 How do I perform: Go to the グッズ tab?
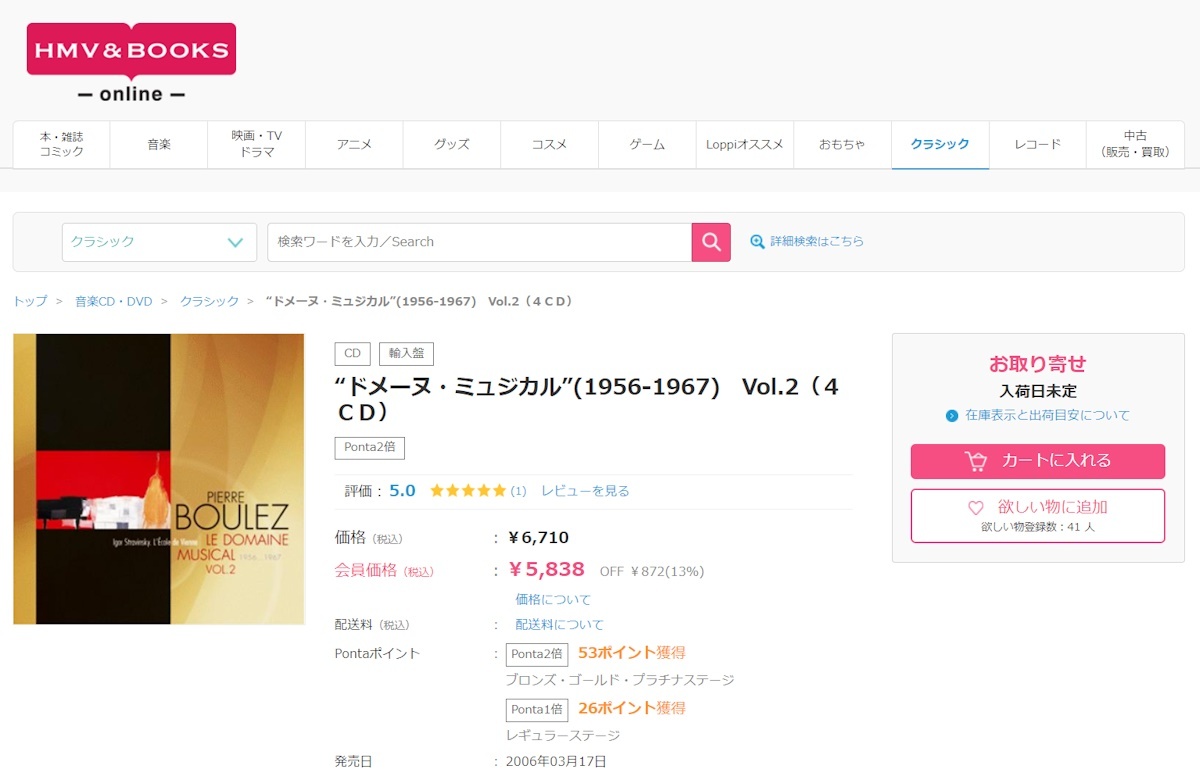pos(452,144)
